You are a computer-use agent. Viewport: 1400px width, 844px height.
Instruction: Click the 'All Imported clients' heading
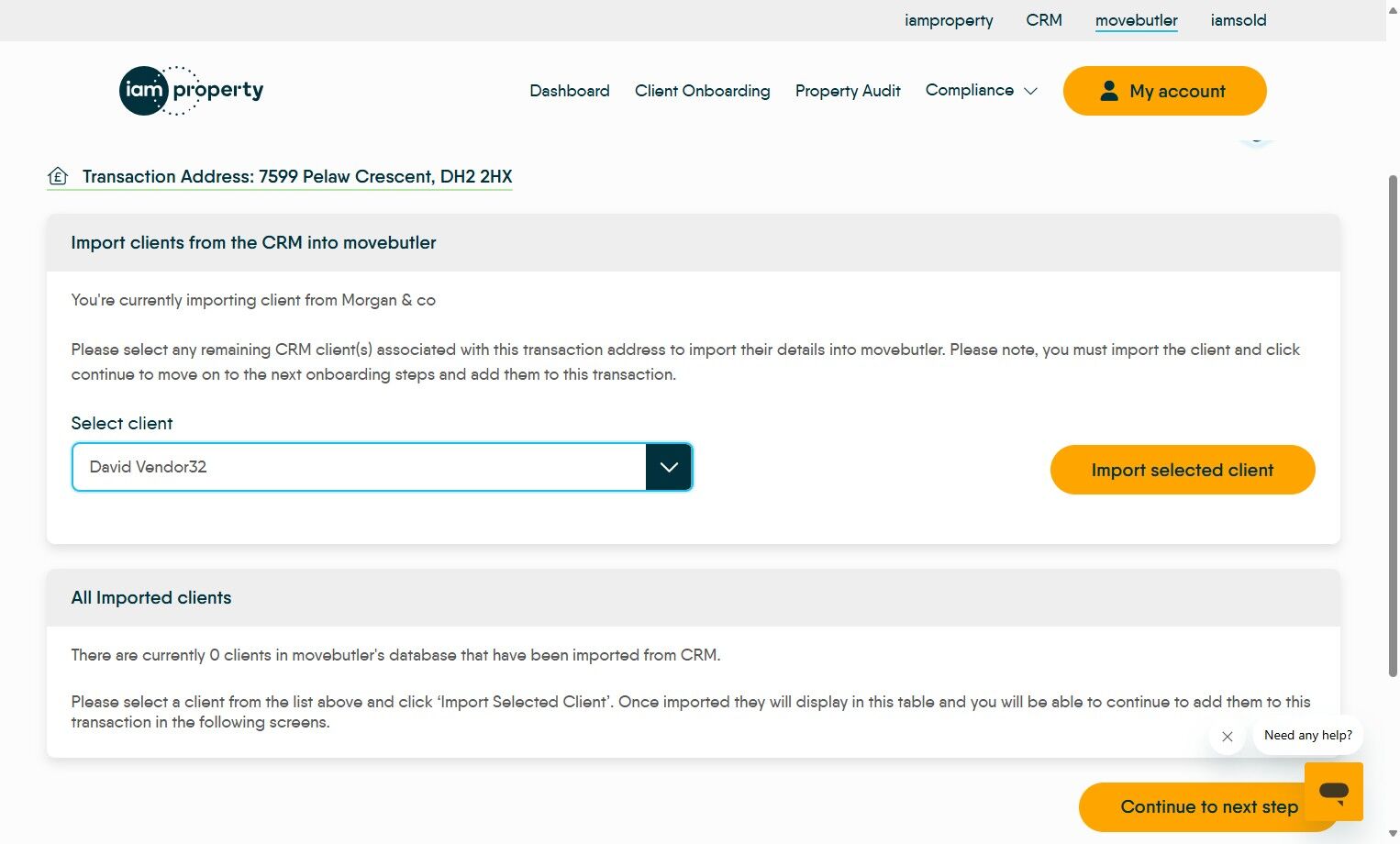151,597
